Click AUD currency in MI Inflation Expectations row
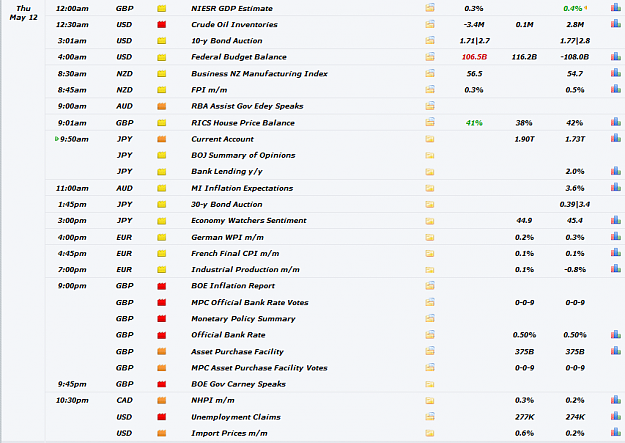625x443 pixels. coord(124,188)
